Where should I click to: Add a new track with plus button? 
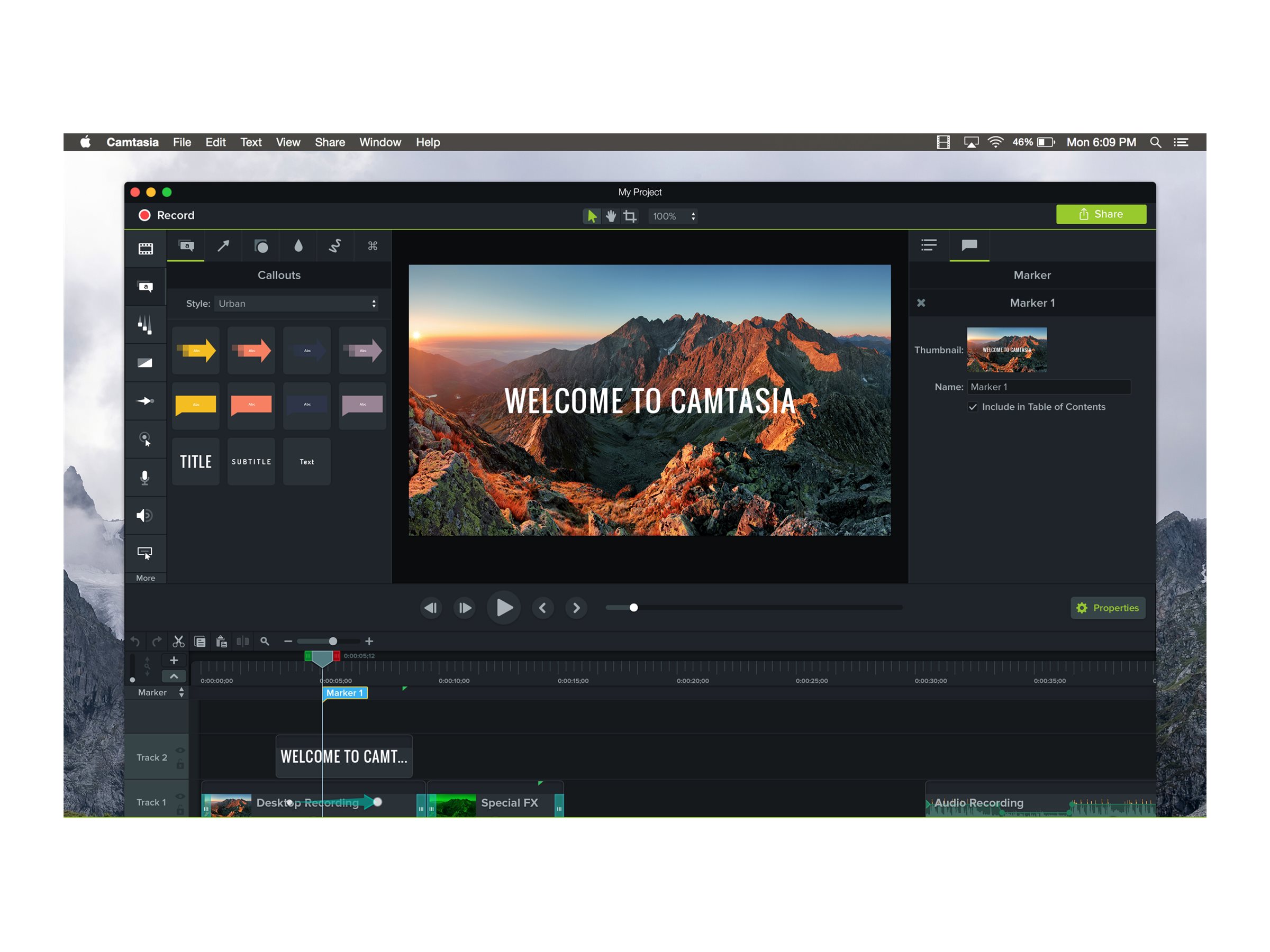[174, 661]
